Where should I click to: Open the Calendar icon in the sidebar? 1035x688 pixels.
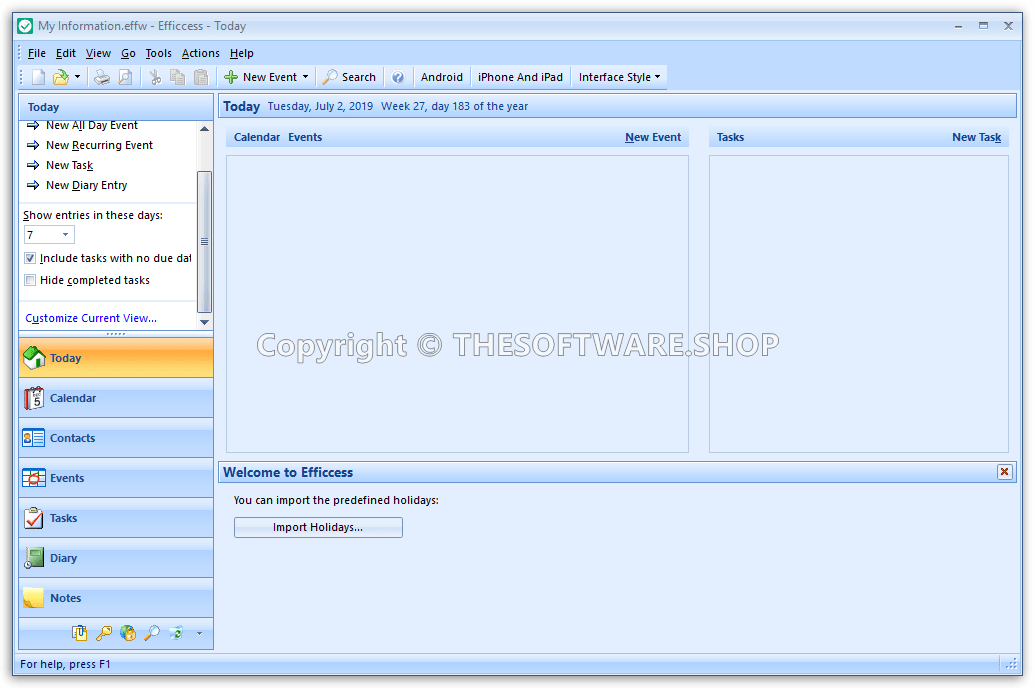pyautogui.click(x=34, y=398)
